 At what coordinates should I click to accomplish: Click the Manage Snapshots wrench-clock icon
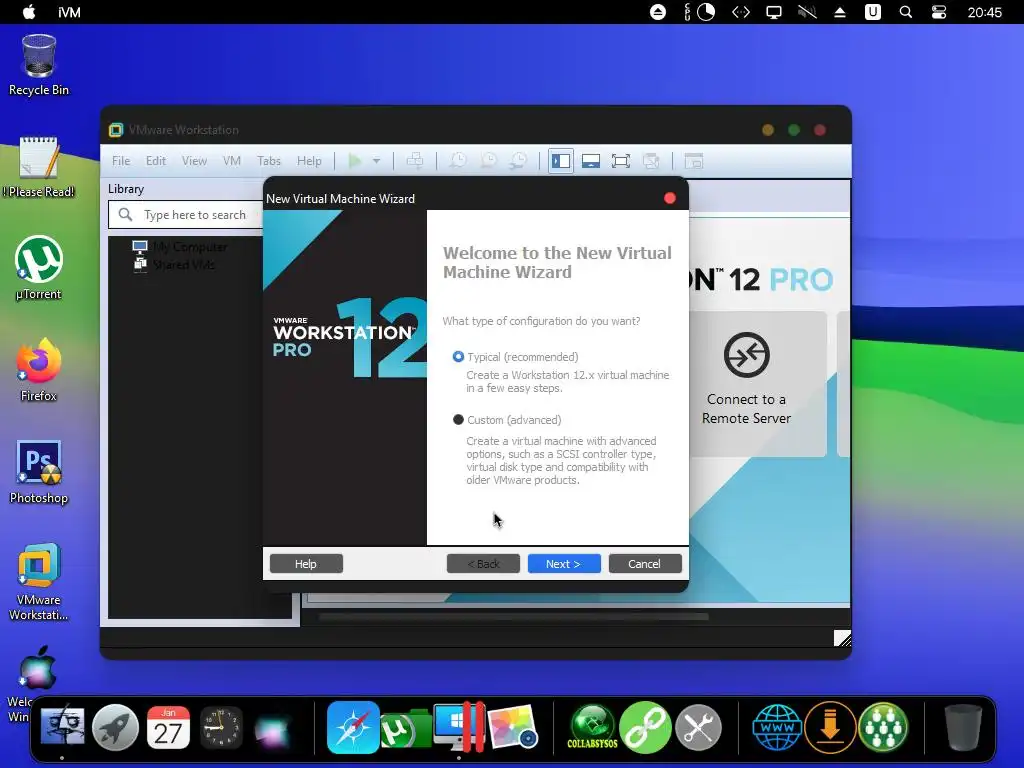519,161
